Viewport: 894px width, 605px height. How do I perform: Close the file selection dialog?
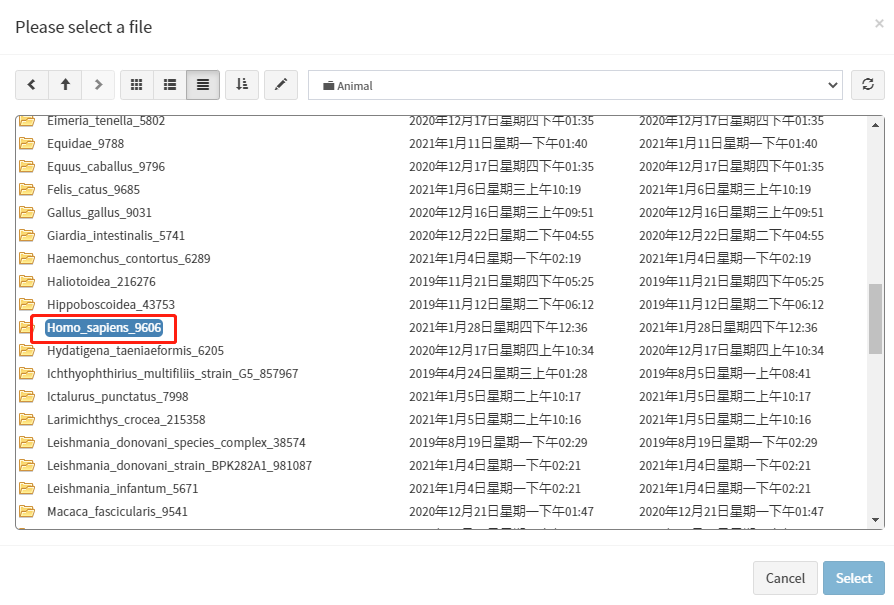tap(879, 24)
